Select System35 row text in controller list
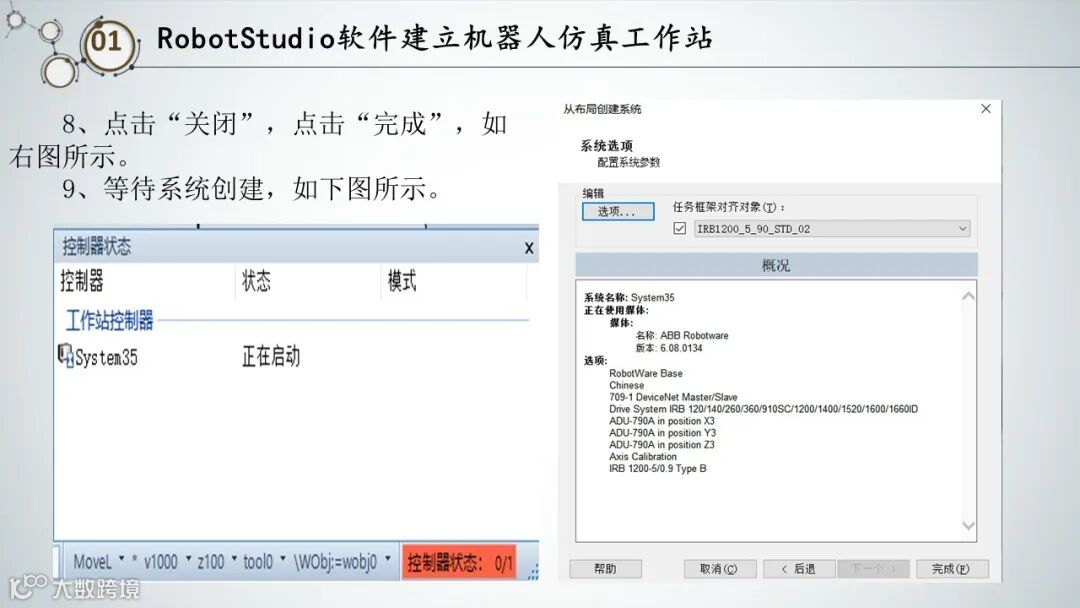1080x608 pixels. 106,357
